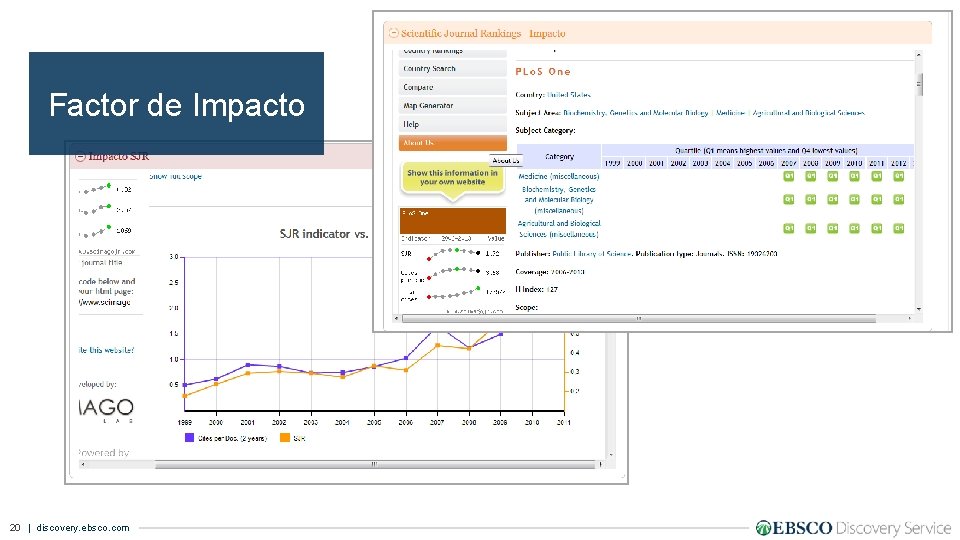Click the 2008 Q1 badge in the Agricultural row

pos(811,228)
